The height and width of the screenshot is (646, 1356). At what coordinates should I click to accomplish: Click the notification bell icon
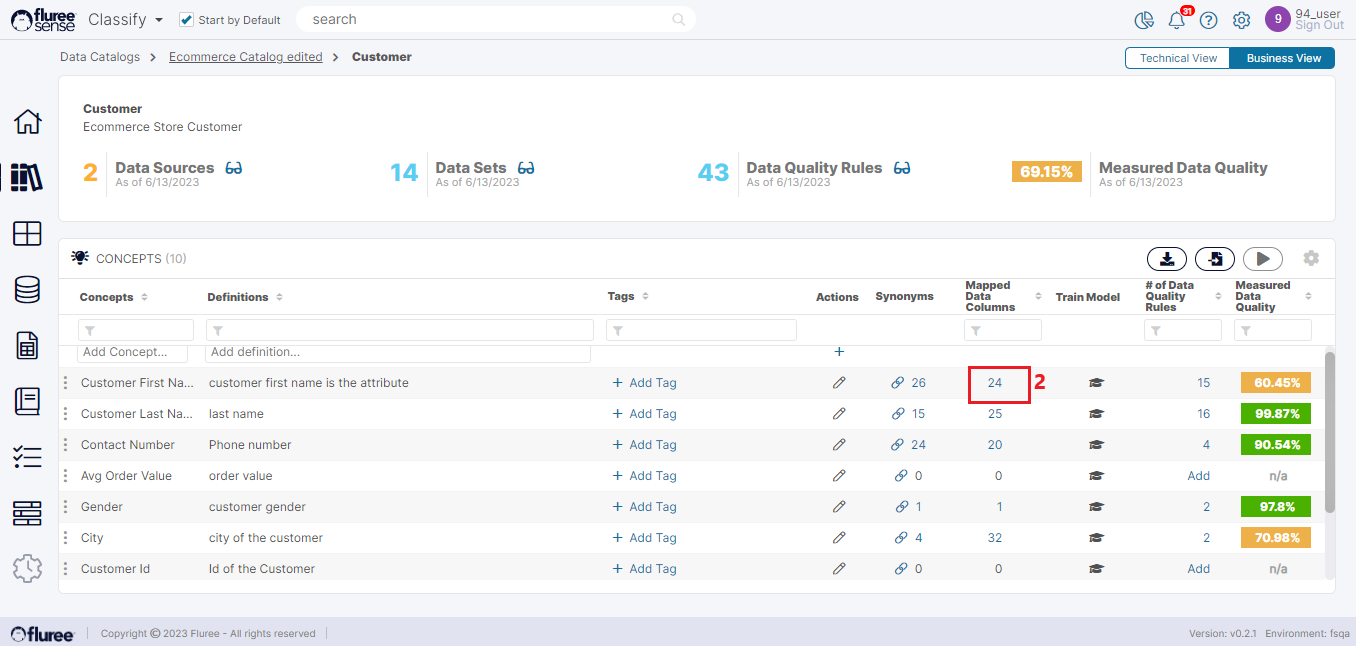(x=1177, y=20)
